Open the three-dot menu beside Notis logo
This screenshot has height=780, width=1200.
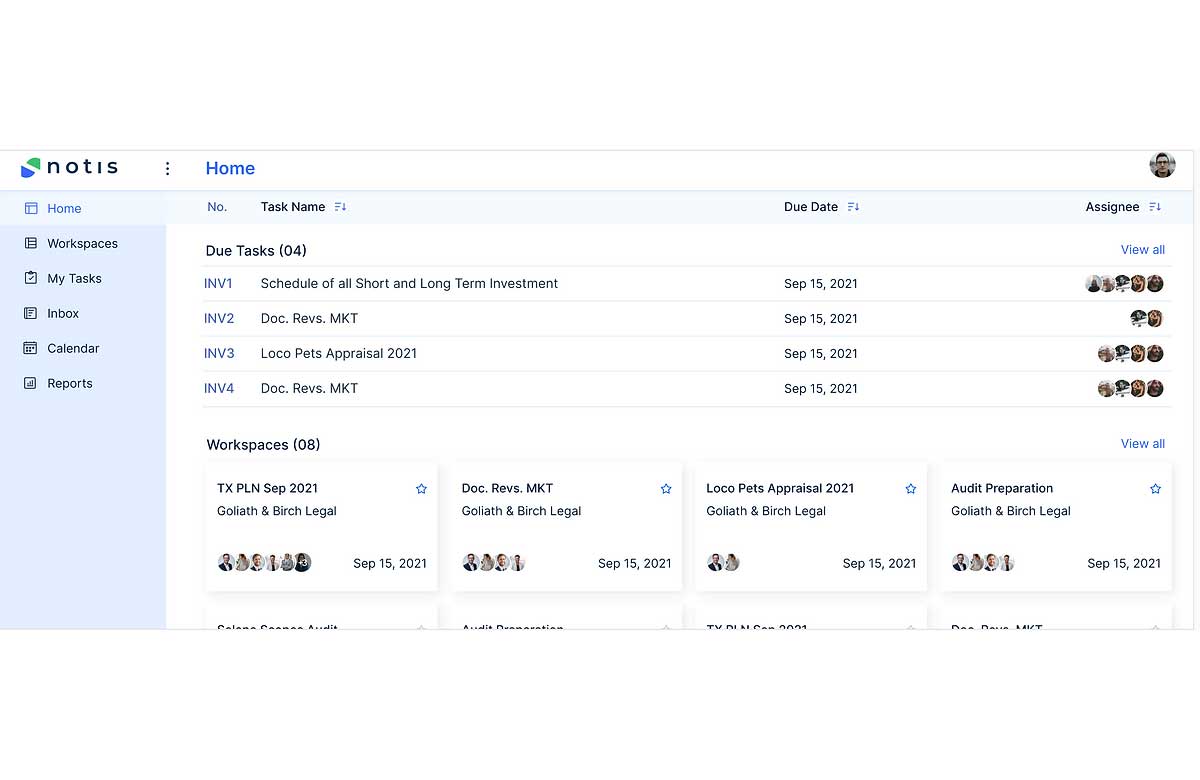point(167,169)
